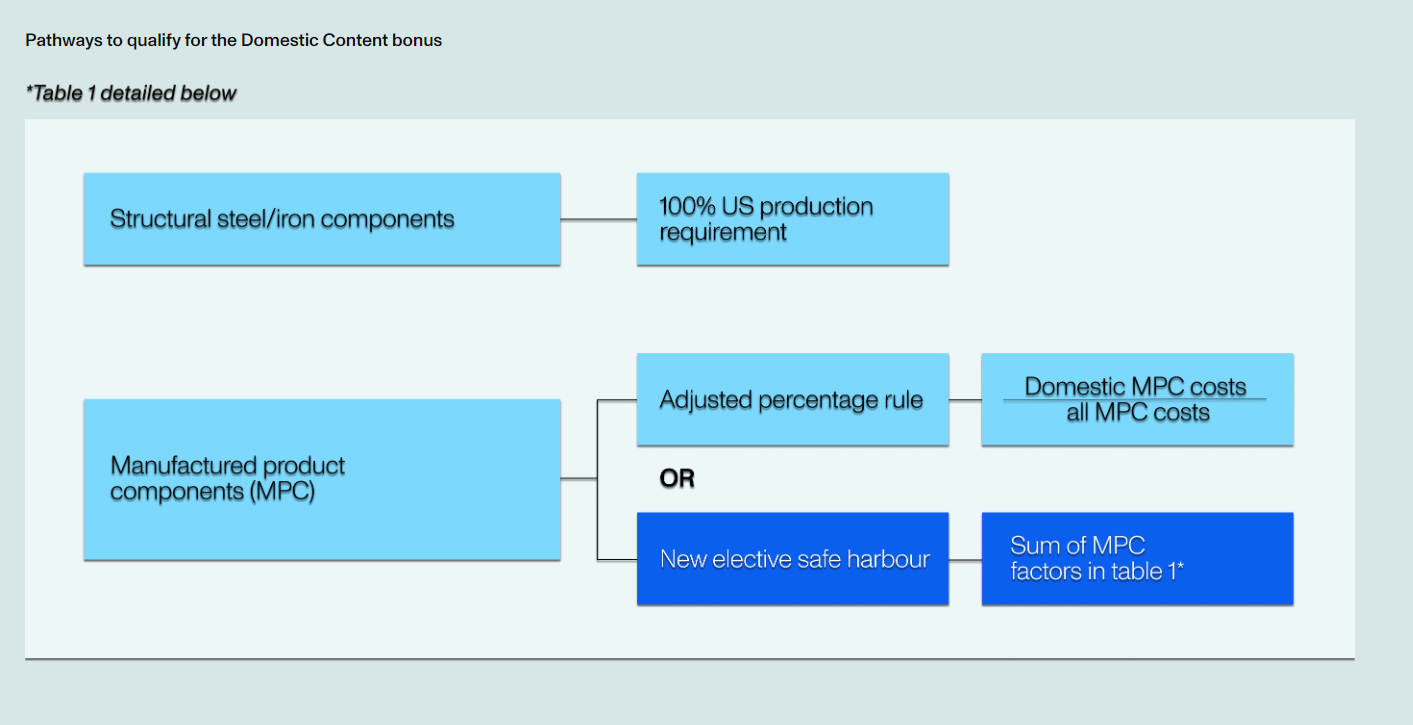
Task: Click the fraction divider line under Domestic MPC costs
Action: pos(1135,400)
